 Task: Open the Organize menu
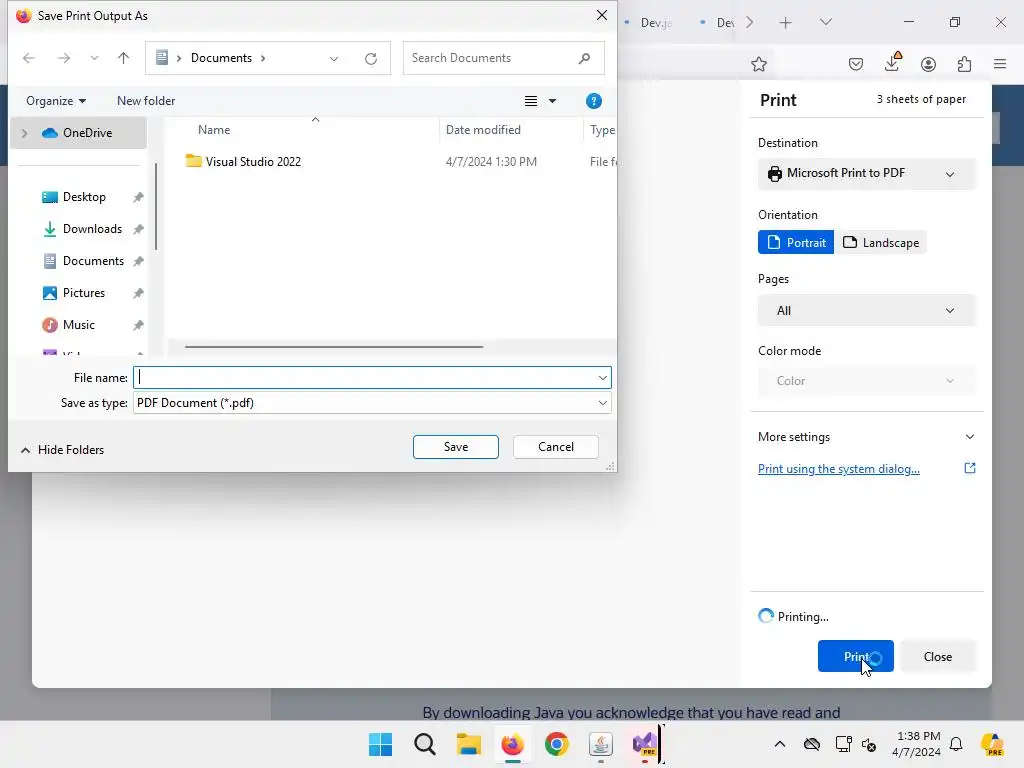coord(56,101)
